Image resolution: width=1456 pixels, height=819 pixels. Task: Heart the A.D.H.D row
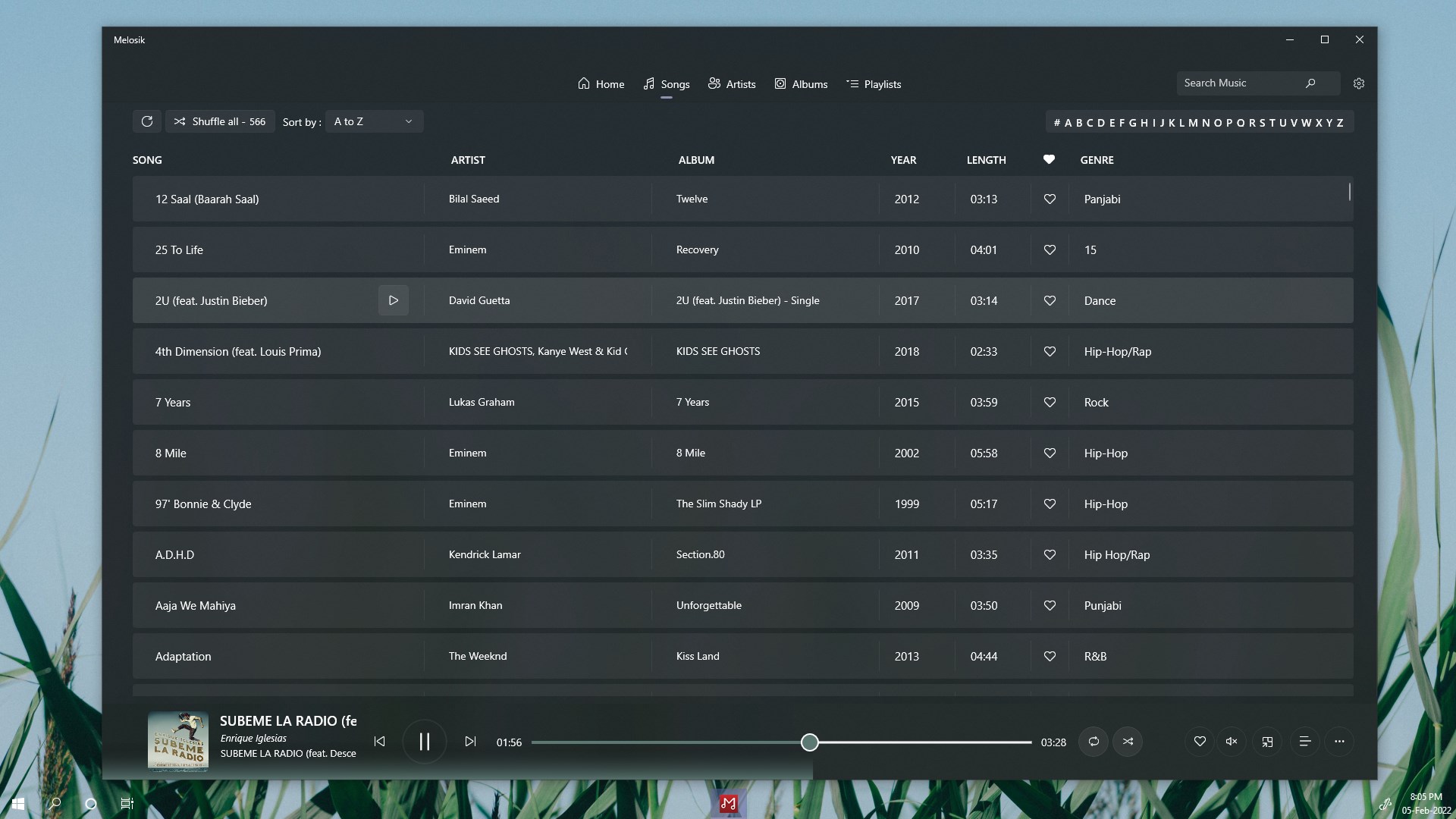click(1050, 554)
